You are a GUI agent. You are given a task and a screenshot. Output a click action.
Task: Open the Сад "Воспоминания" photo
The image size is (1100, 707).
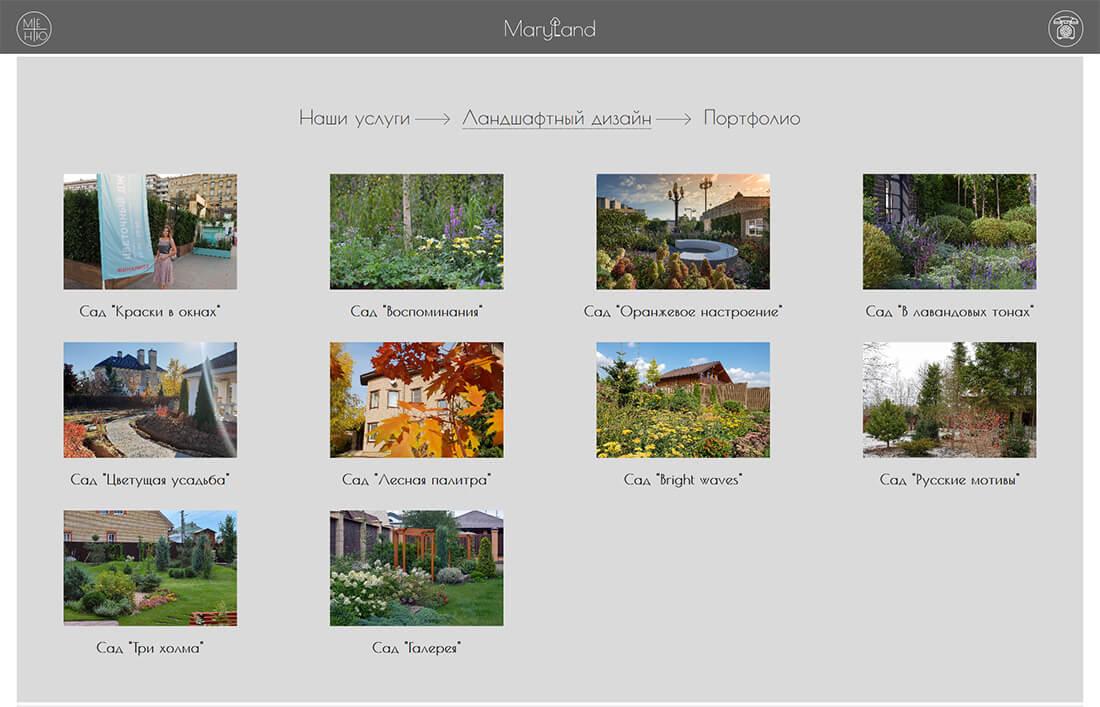416,232
